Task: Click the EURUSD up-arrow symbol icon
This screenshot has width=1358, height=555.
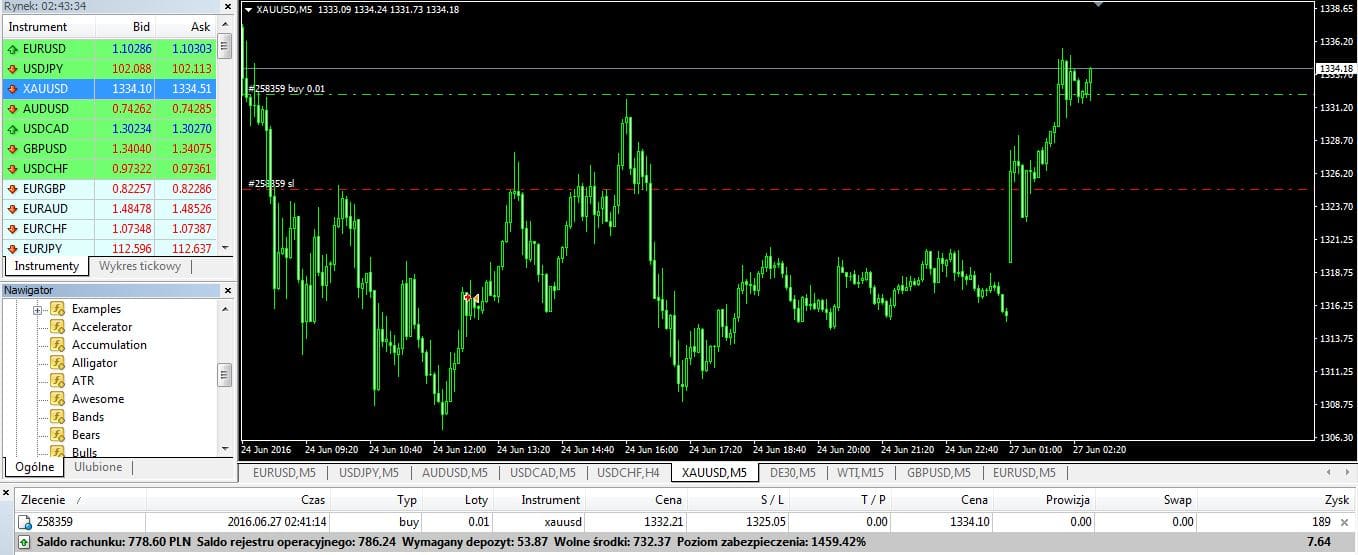Action: pos(12,49)
